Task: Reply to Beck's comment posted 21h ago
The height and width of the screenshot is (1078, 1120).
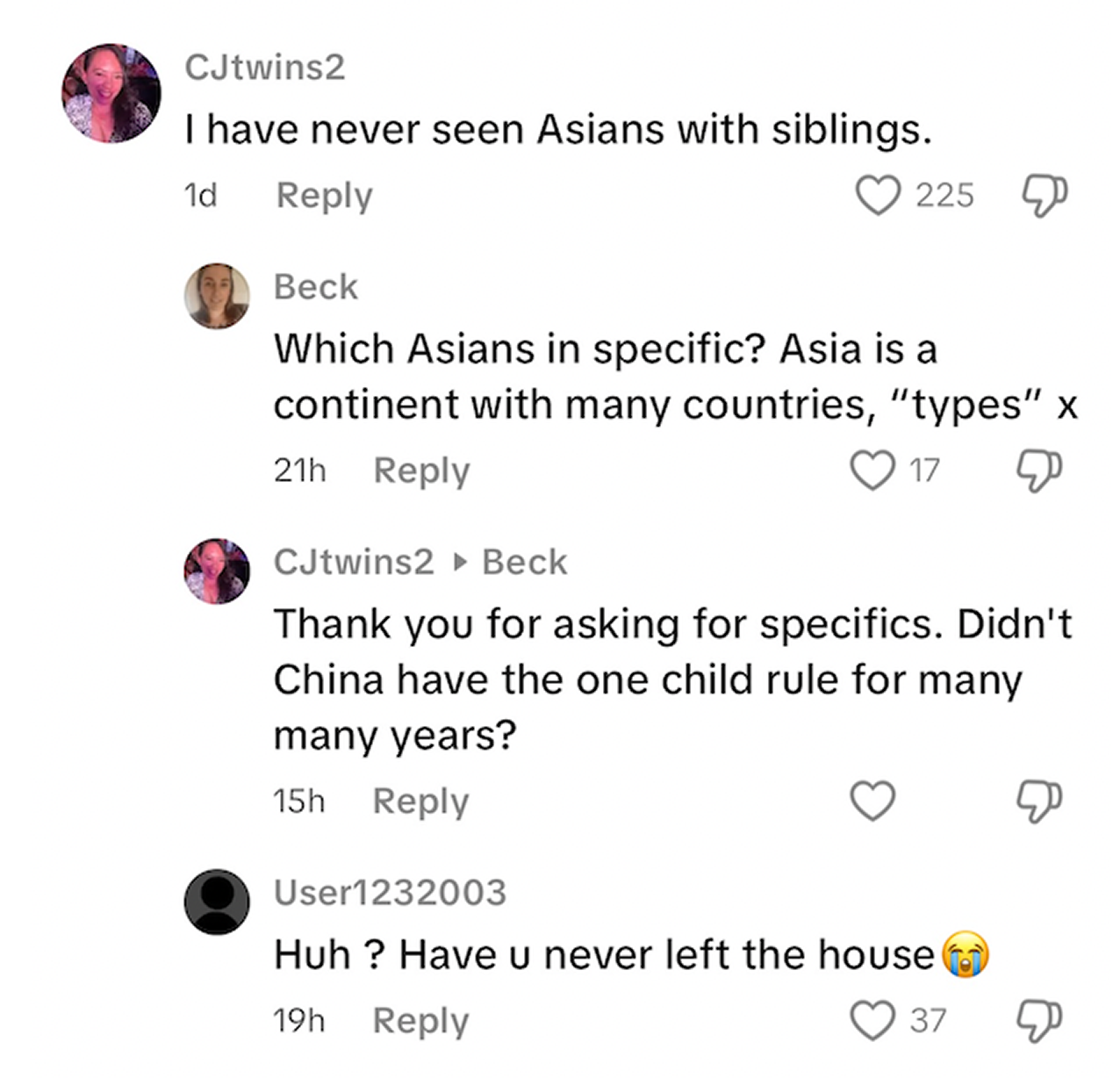Action: tap(421, 471)
